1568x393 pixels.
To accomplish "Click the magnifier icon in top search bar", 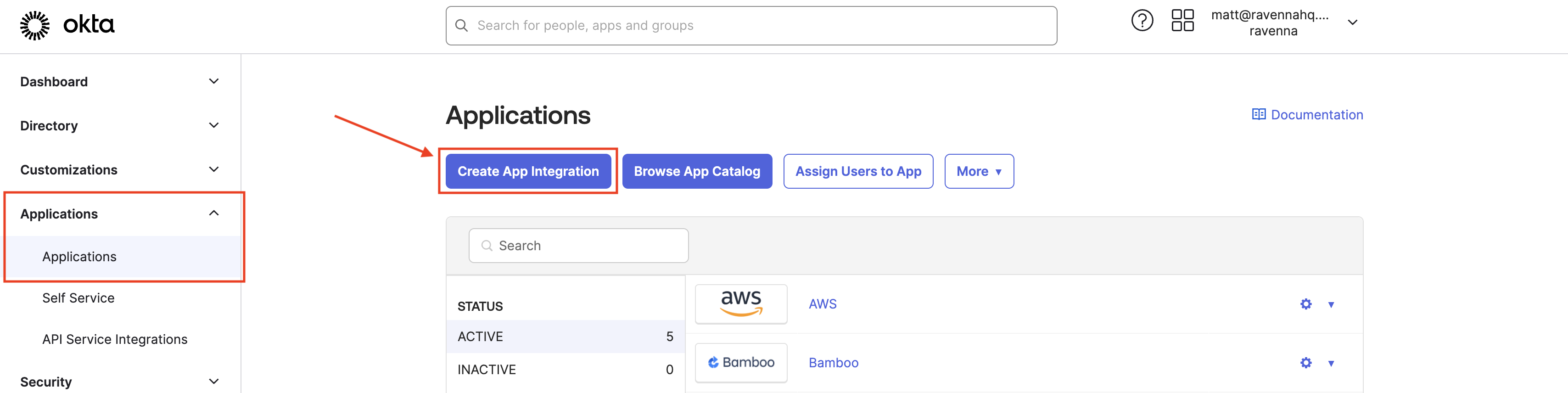I will click(461, 26).
